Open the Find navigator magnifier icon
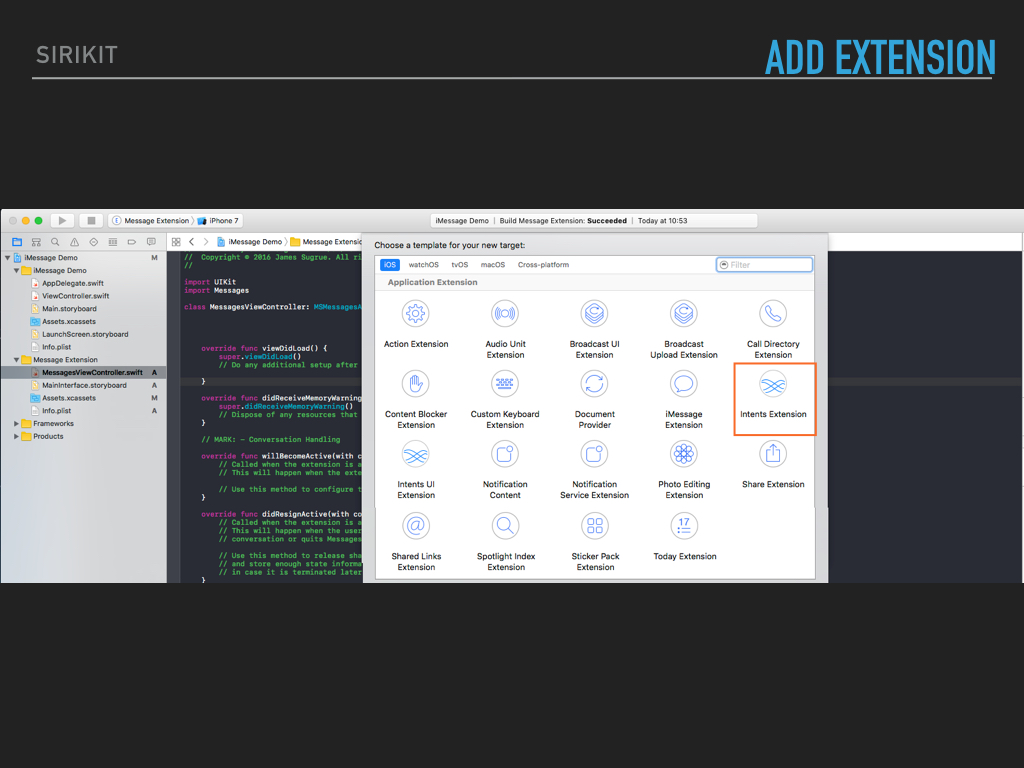 point(55,242)
